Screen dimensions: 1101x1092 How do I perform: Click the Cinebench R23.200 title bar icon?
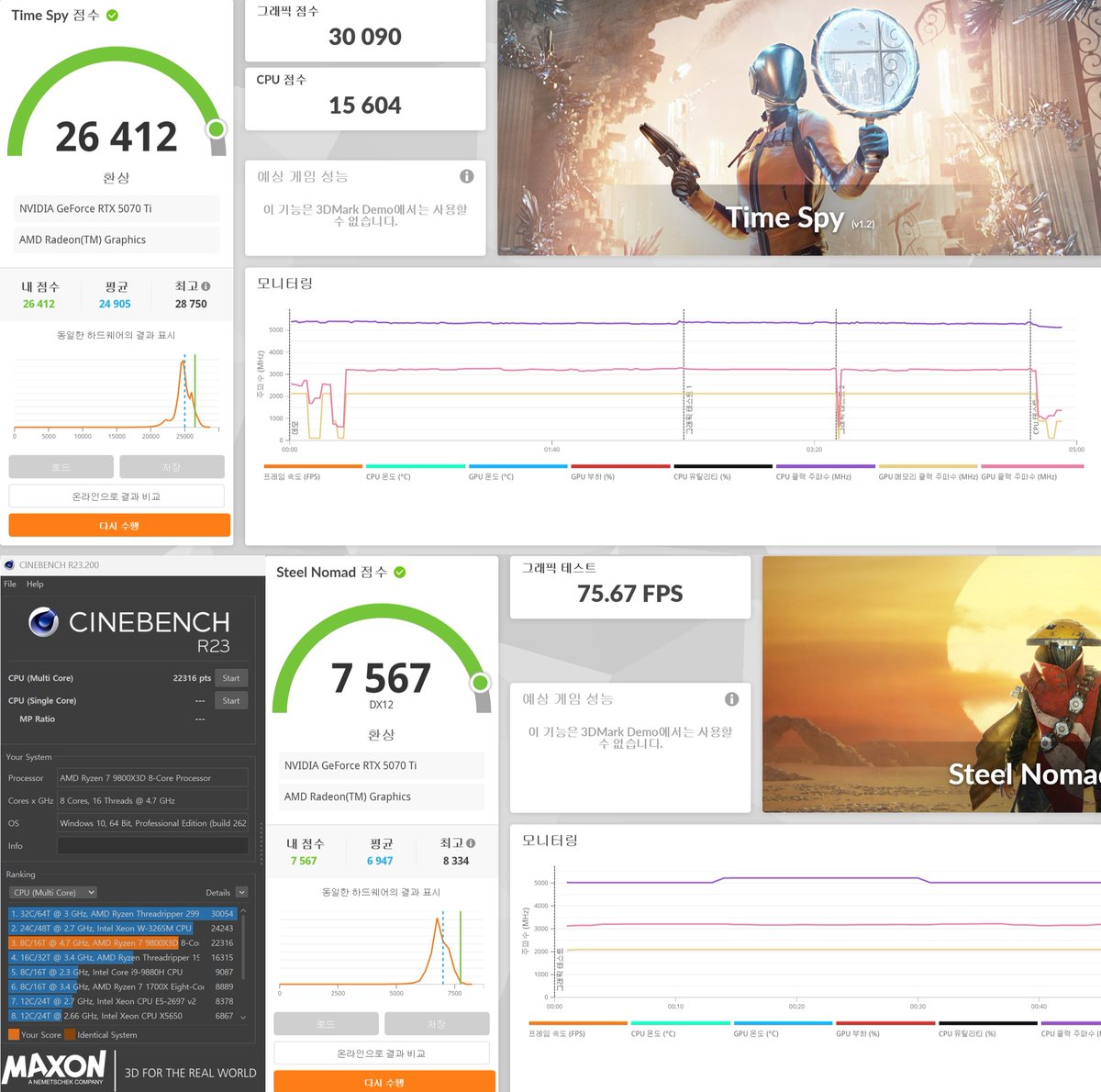(x=9, y=565)
